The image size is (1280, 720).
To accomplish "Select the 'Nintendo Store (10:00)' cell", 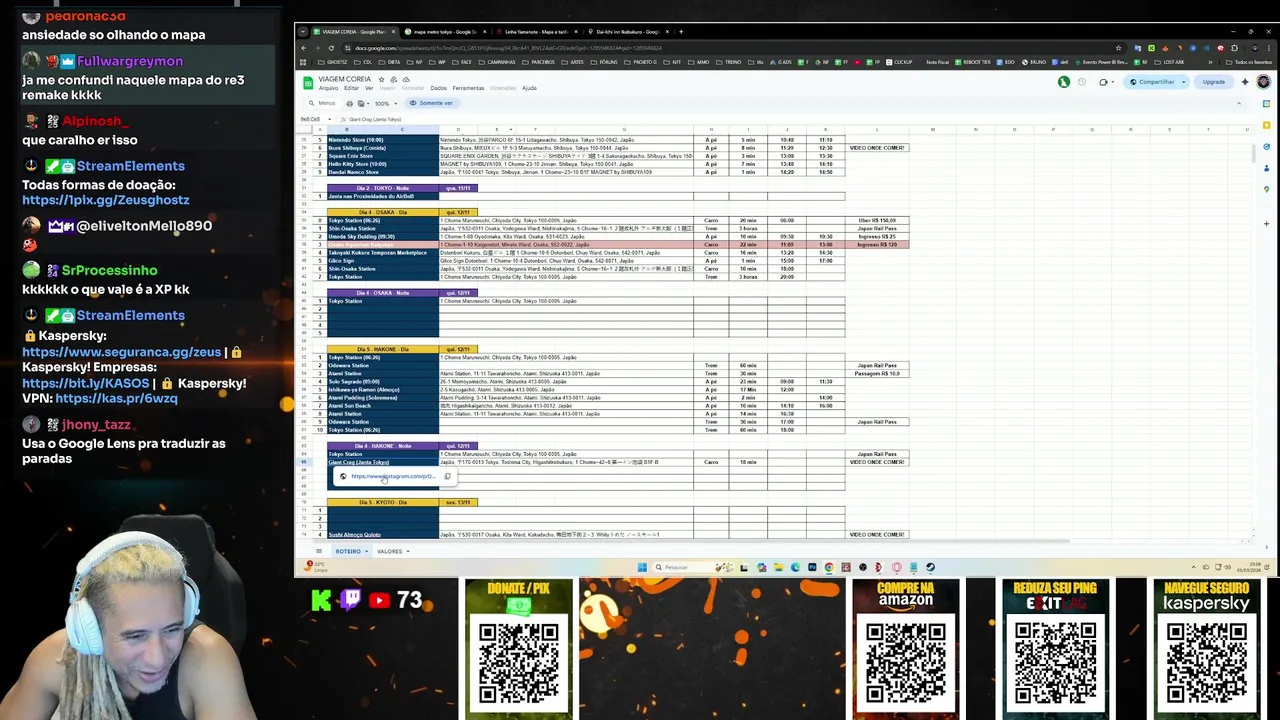I will (382, 140).
